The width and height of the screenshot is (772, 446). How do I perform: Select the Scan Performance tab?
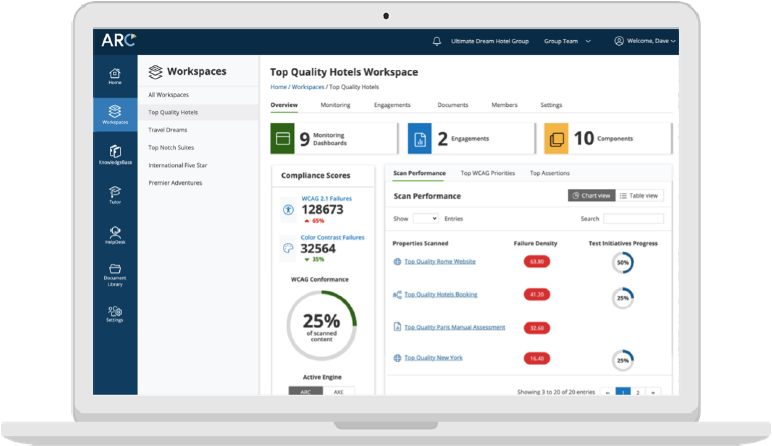[x=419, y=173]
